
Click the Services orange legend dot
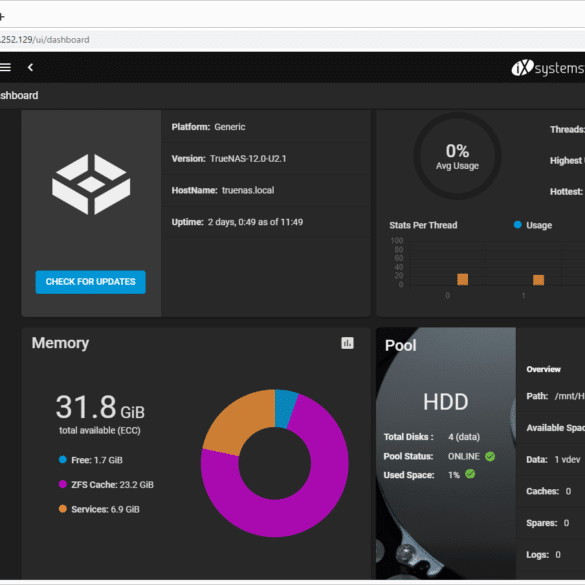click(x=63, y=509)
